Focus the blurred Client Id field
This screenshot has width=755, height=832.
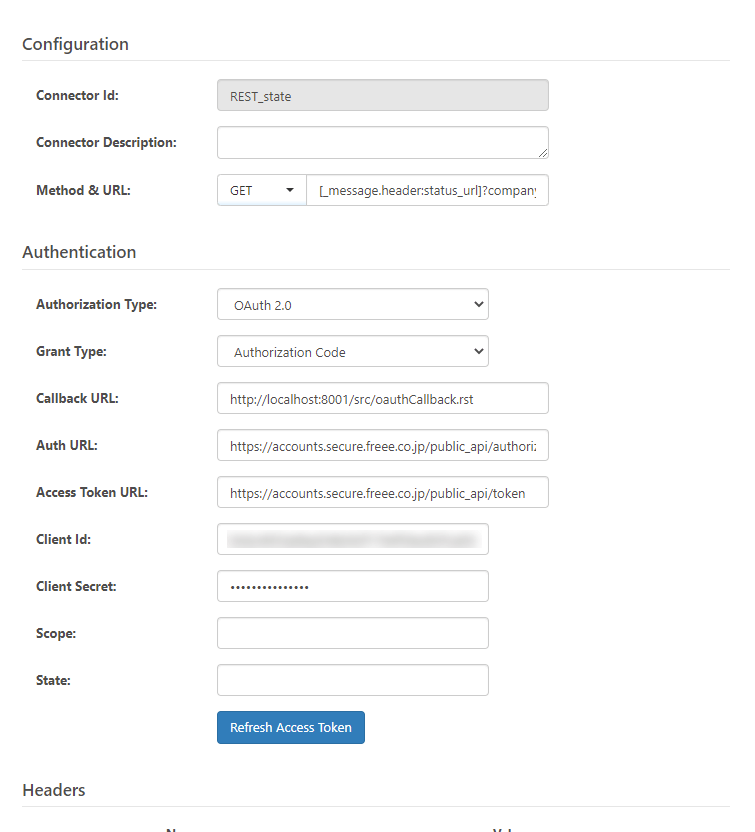[x=352, y=539]
